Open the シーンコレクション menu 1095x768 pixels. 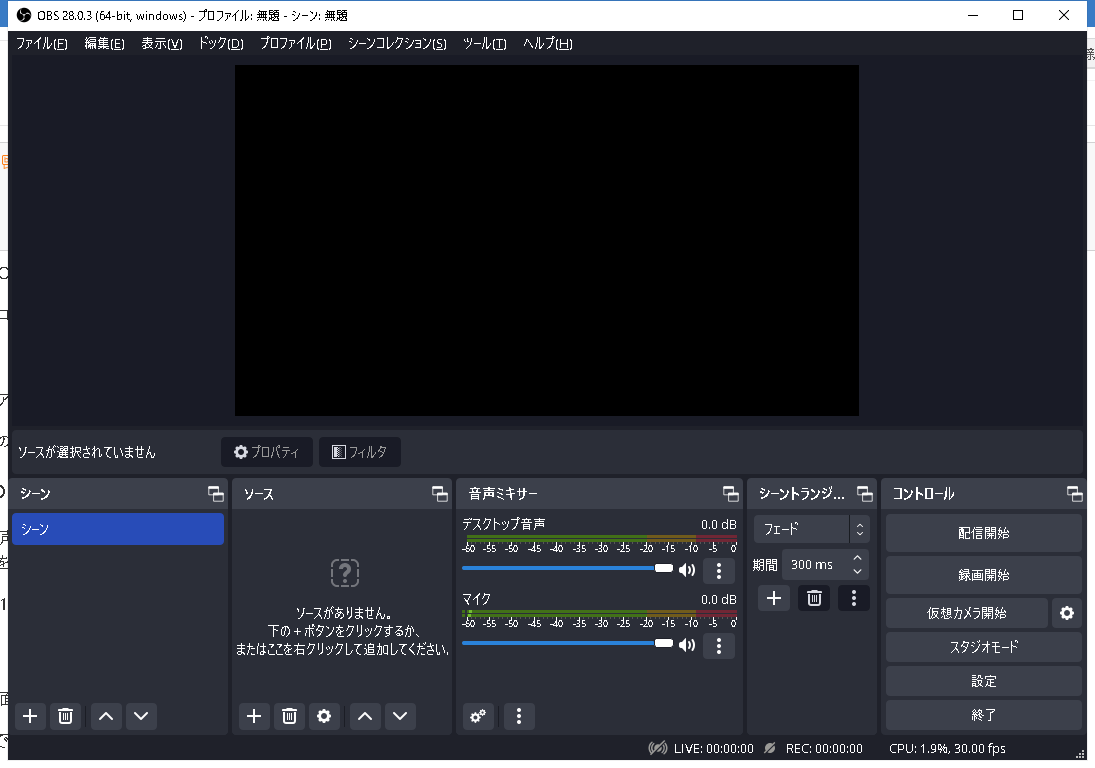click(x=397, y=44)
